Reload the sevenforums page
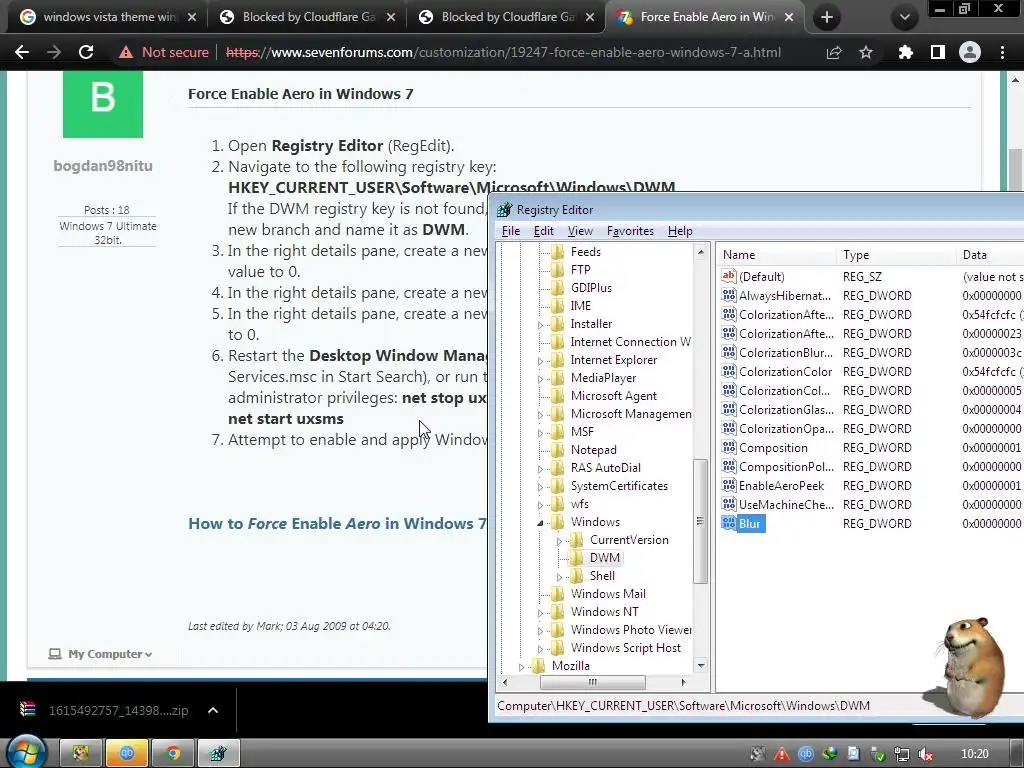This screenshot has height=768, width=1024. coord(86,52)
